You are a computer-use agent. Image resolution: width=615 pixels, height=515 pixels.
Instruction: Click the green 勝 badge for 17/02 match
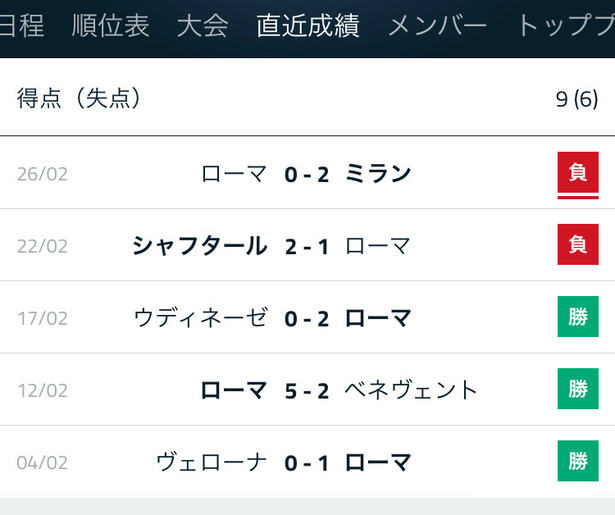[x=578, y=317]
